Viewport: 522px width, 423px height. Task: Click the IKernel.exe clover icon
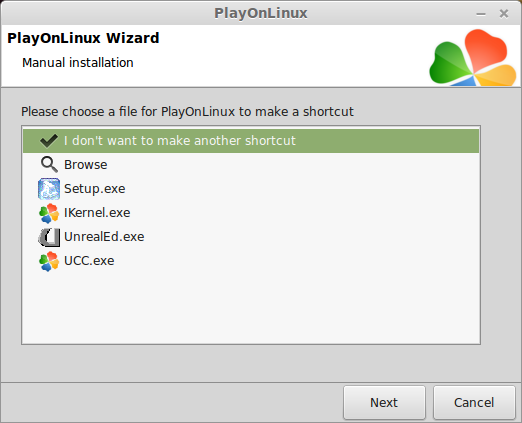(49, 213)
